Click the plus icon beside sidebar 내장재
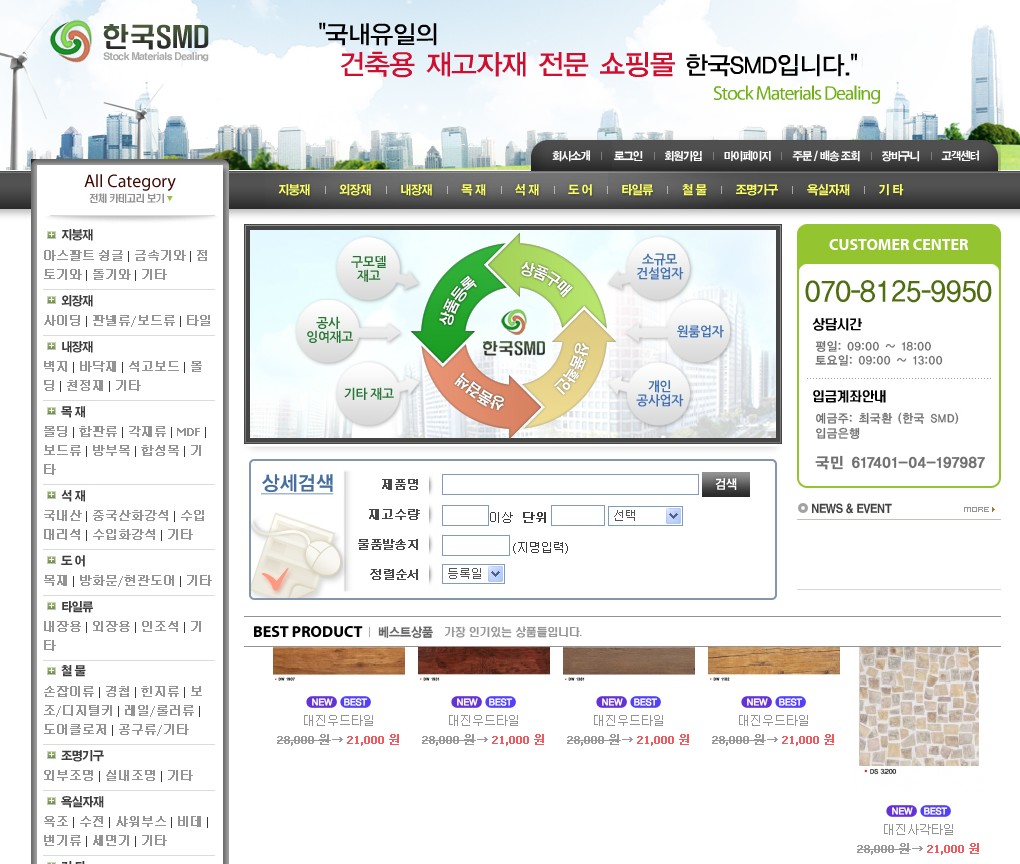Screen dimensions: 1020x864 [x=51, y=346]
